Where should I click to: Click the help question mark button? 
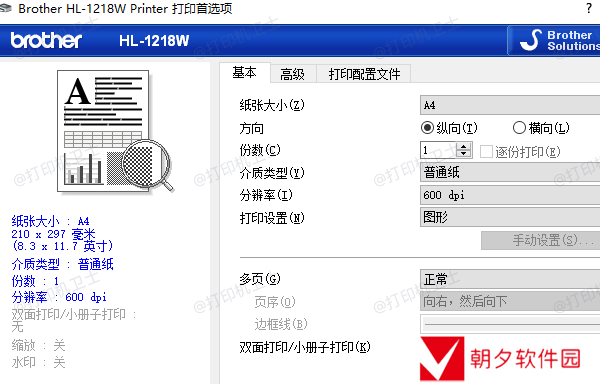[589, 8]
